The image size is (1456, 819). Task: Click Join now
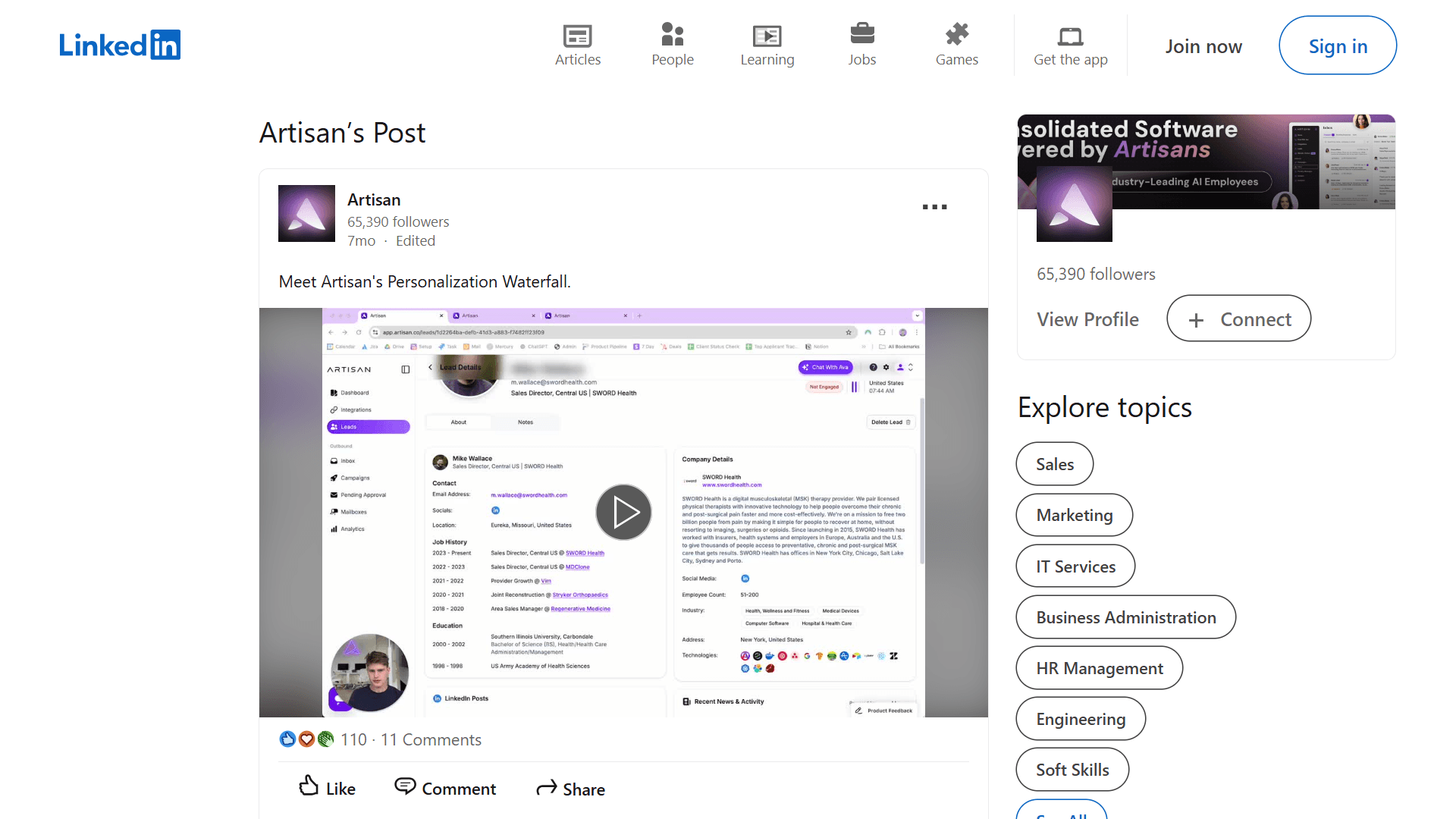1203,45
